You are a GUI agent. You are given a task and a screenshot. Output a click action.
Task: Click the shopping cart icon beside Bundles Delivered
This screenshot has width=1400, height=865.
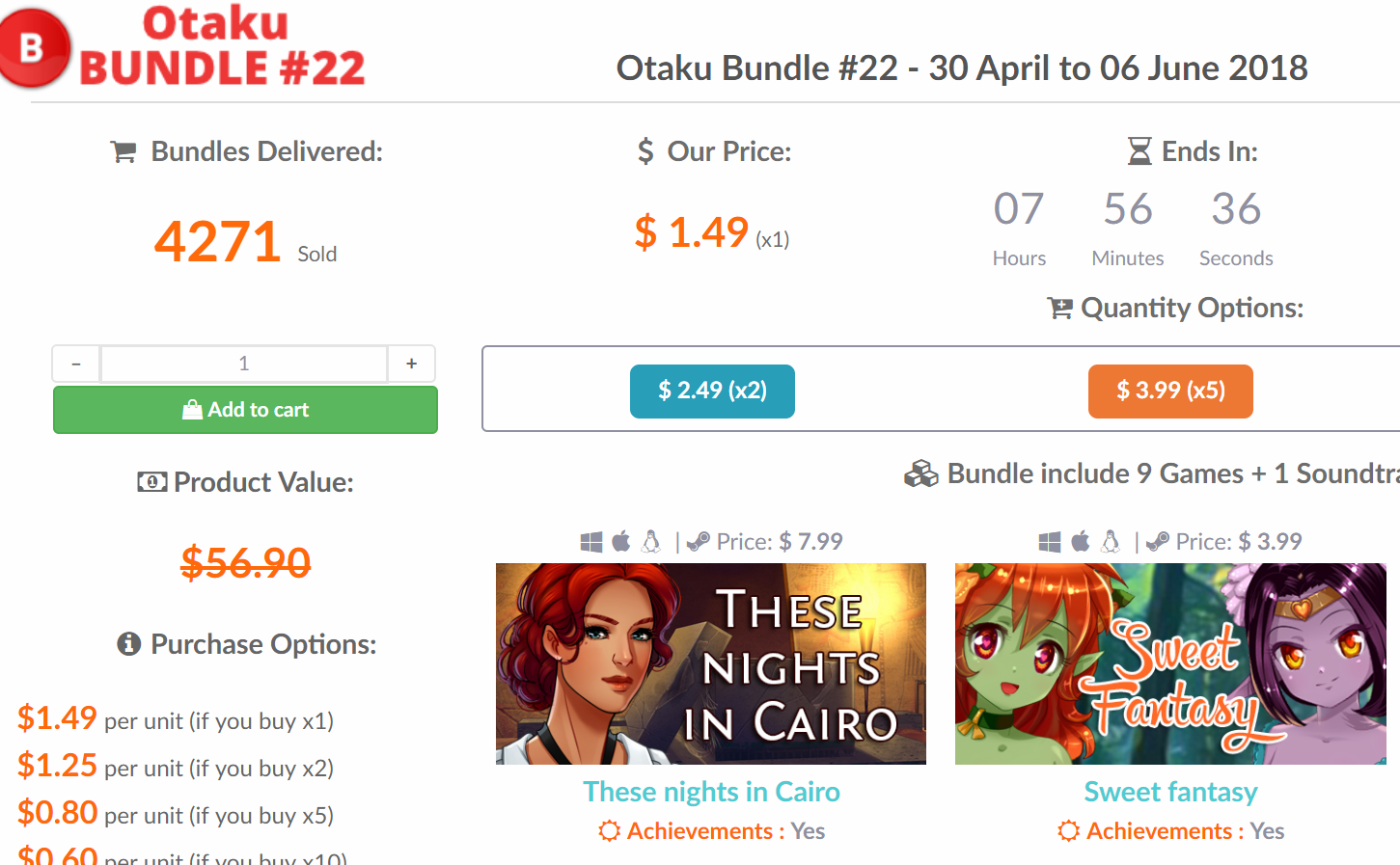point(124,152)
